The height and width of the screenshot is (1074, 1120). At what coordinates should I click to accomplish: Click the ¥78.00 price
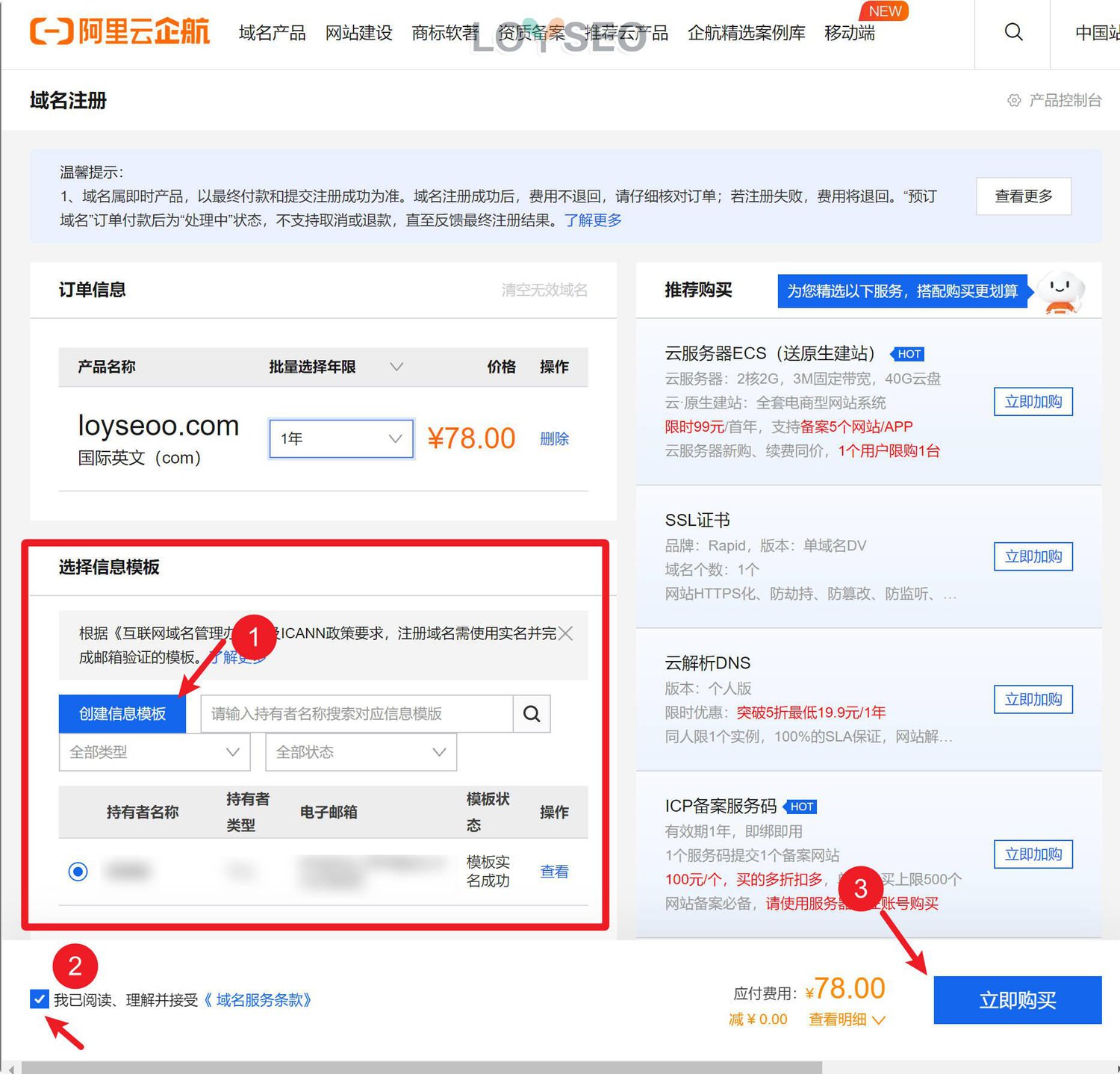point(471,438)
